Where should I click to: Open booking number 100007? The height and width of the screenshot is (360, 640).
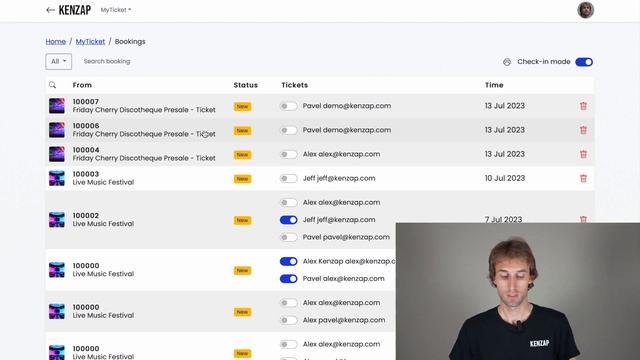click(x=86, y=102)
